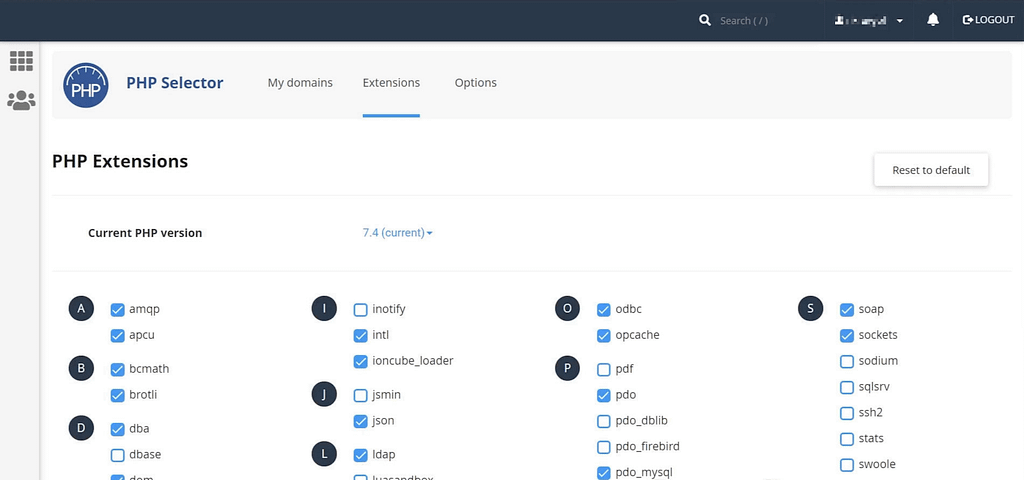Disable the amqp extension checkbox
The image size is (1024, 480).
pyautogui.click(x=118, y=310)
